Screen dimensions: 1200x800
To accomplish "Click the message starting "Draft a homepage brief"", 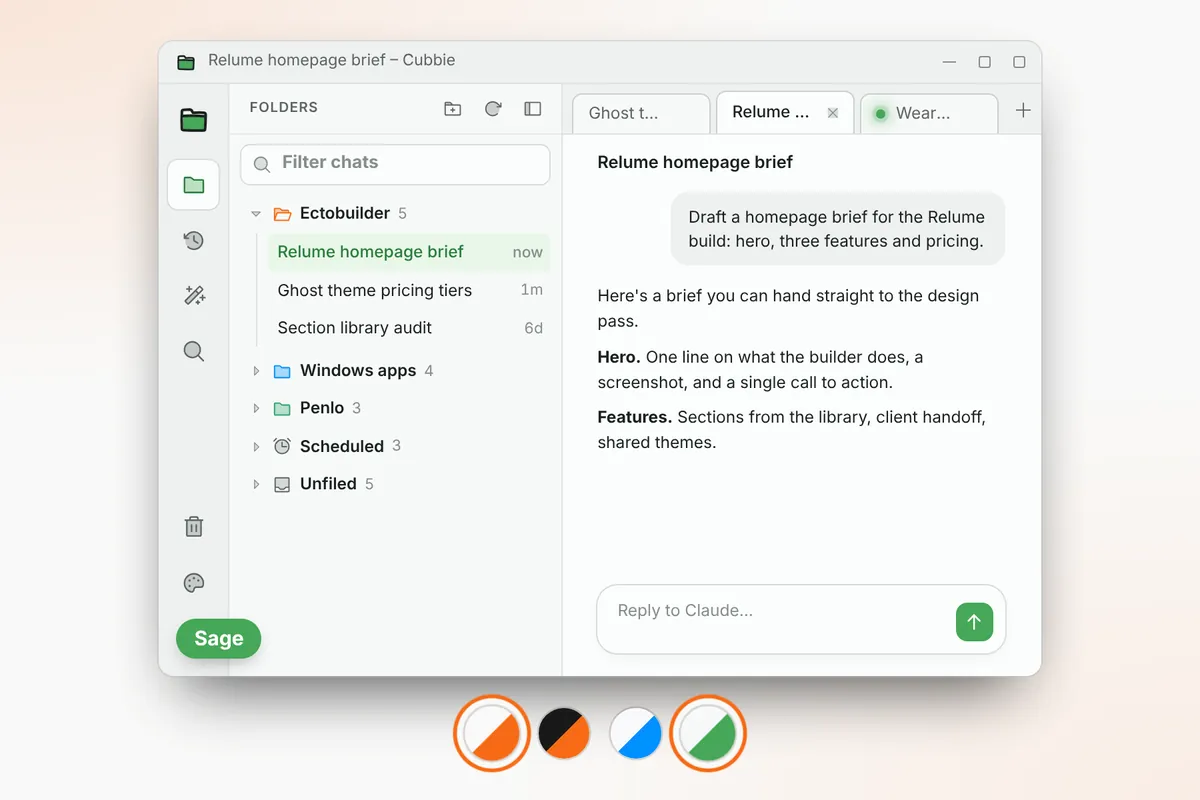I will pyautogui.click(x=837, y=229).
